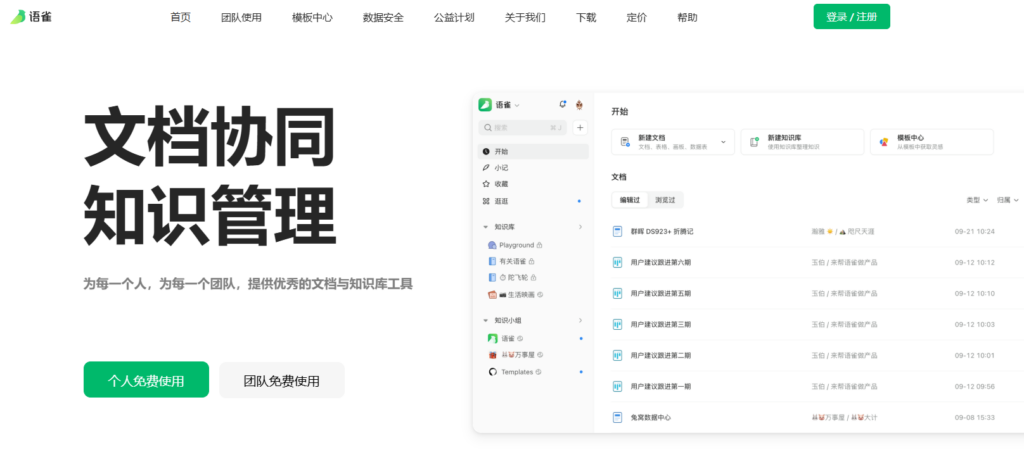Click the 搜索 search field in the sidebar
The image size is (1024, 464).
(x=522, y=127)
